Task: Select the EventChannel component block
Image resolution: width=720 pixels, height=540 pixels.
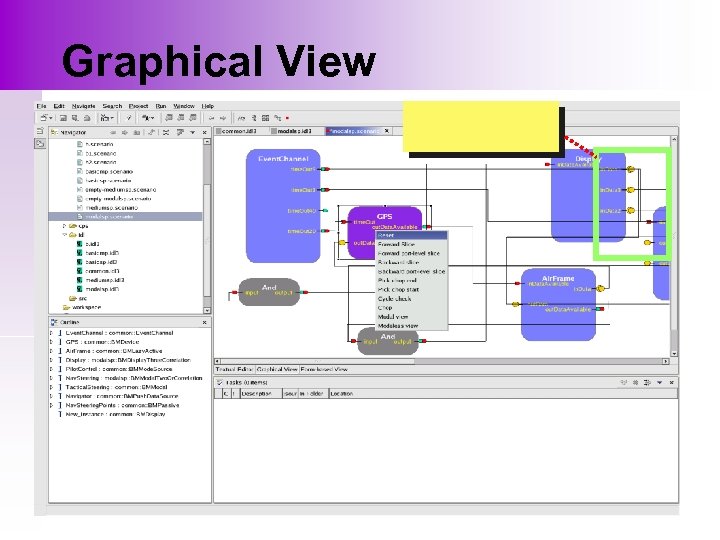Action: point(283,206)
